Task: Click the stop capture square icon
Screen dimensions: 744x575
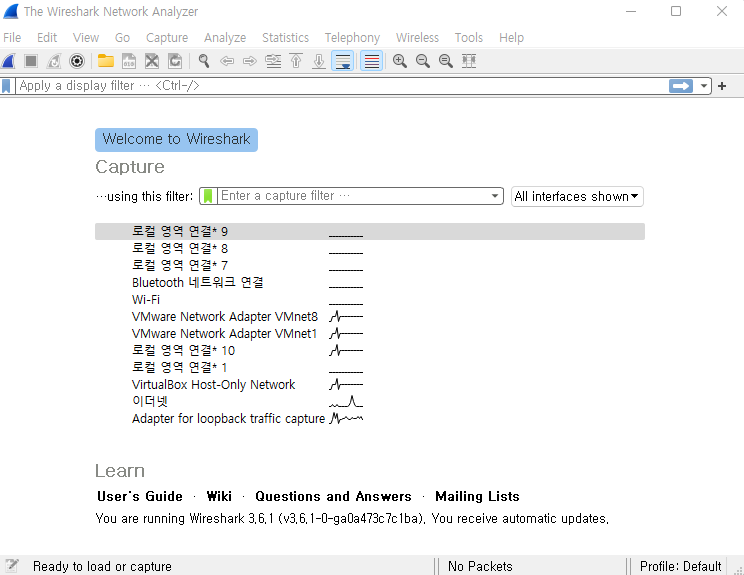Action: point(31,61)
